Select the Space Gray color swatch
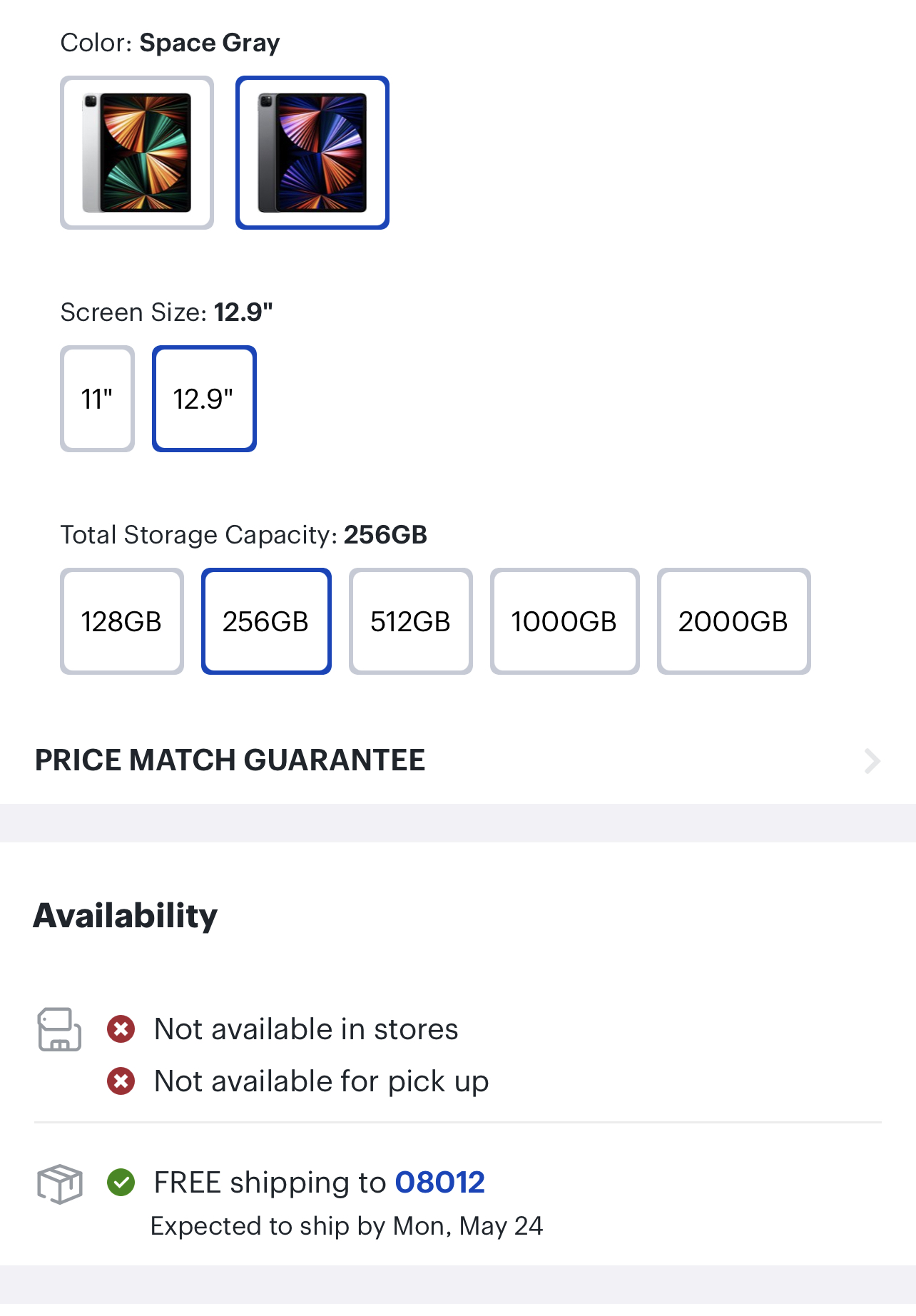 click(x=312, y=153)
